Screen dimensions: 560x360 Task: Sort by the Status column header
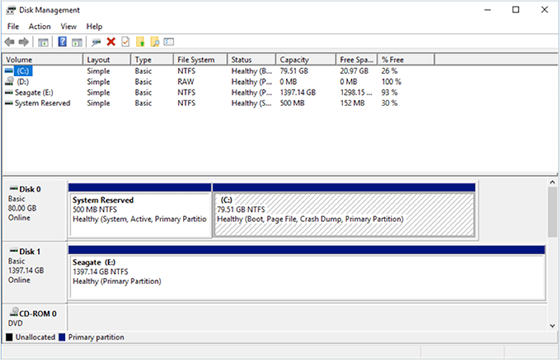(251, 60)
